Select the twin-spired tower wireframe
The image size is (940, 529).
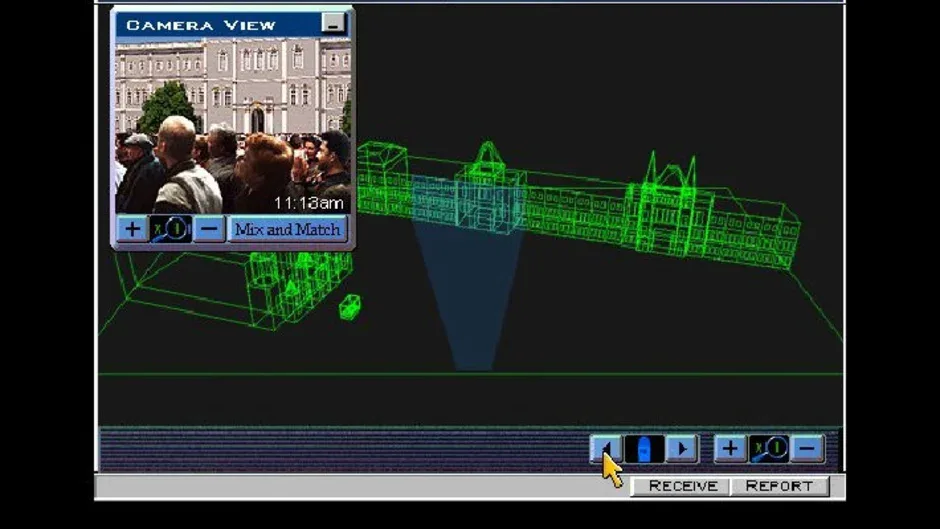point(670,204)
